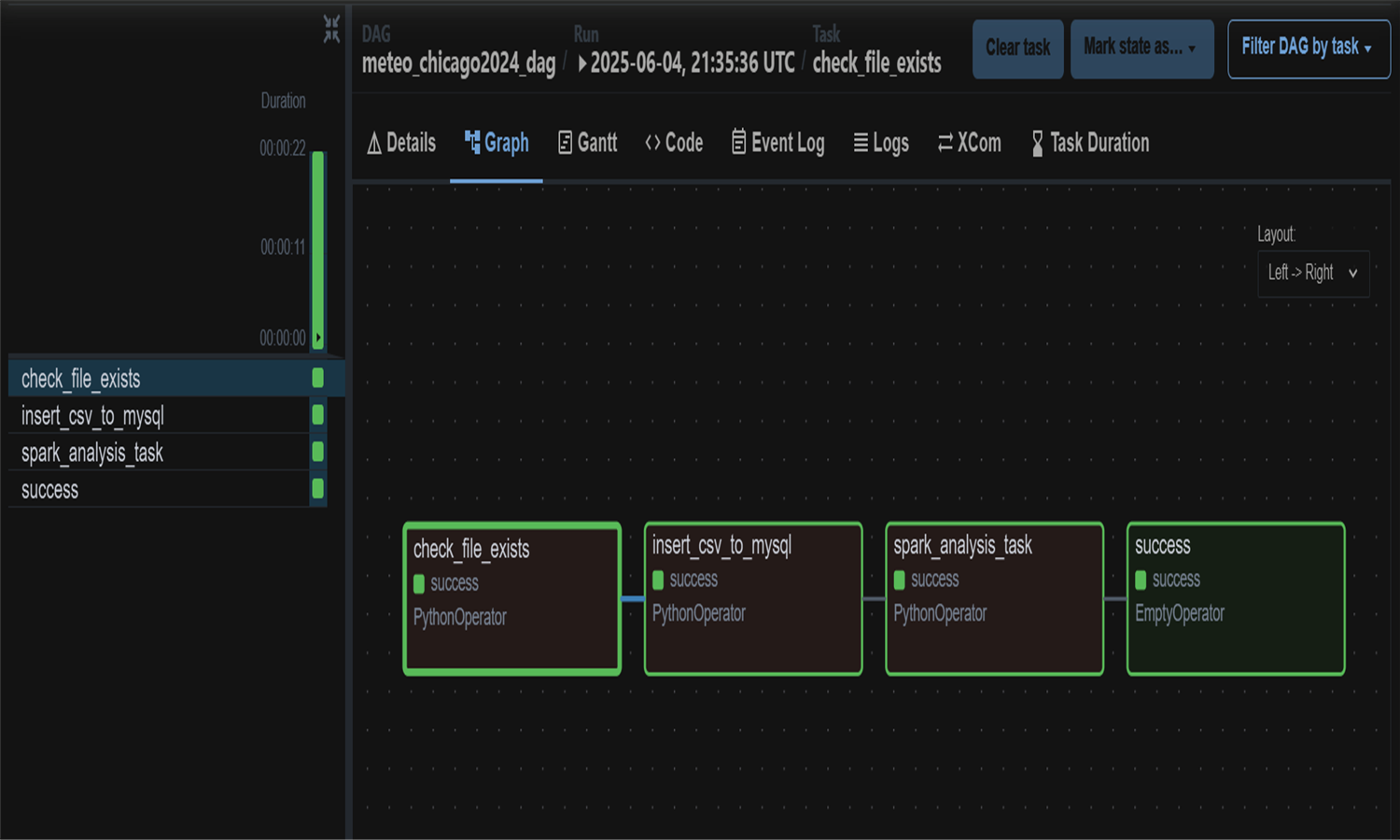This screenshot has height=840, width=1400.
Task: Switch to the Gantt tab
Action: (587, 143)
